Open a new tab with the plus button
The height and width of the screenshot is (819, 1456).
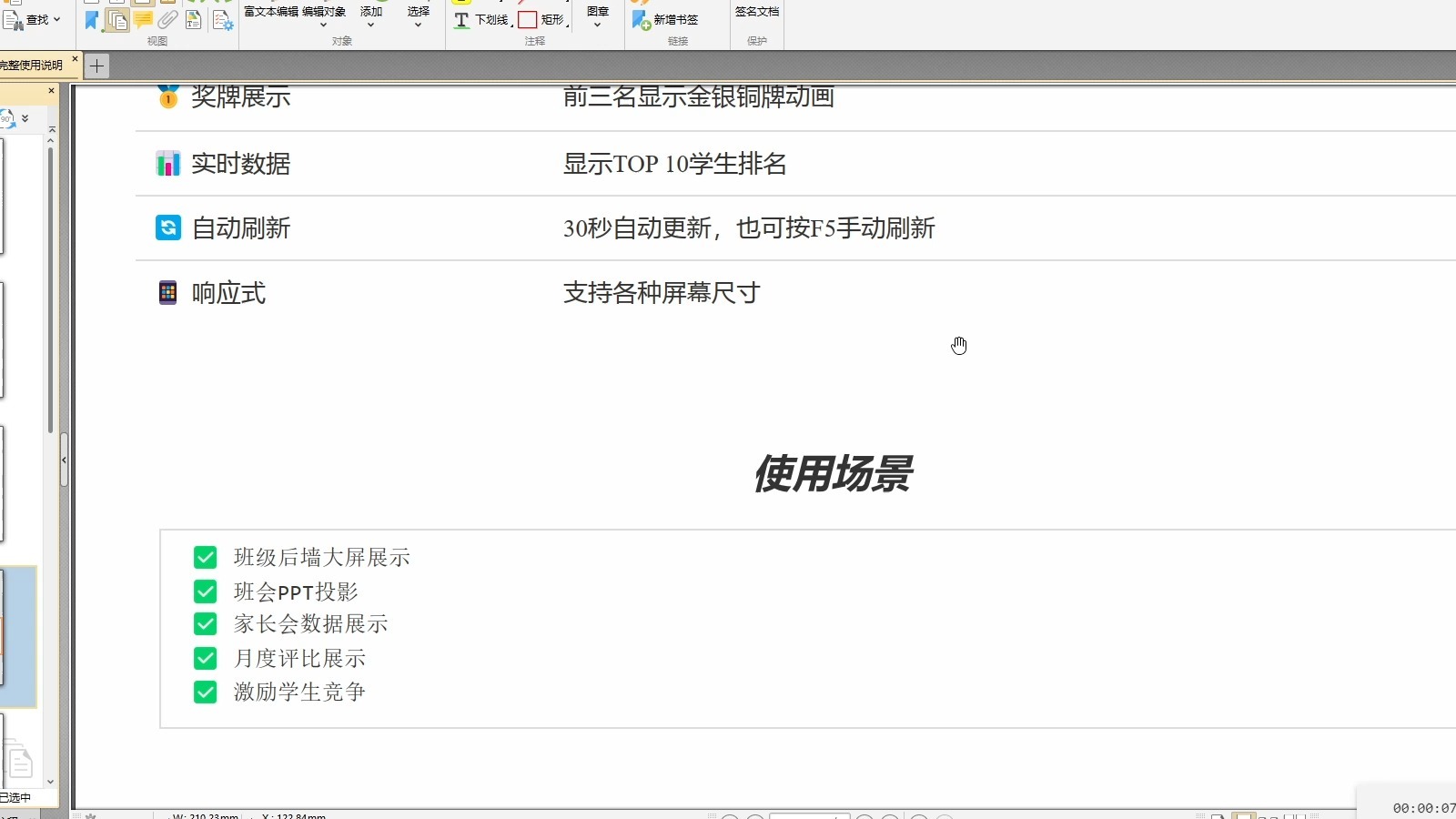96,65
